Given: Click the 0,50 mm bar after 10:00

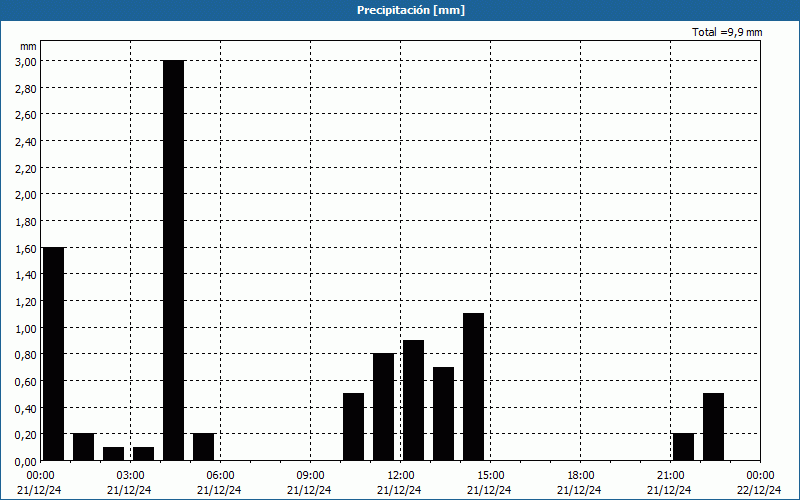Looking at the screenshot, I should [354, 427].
